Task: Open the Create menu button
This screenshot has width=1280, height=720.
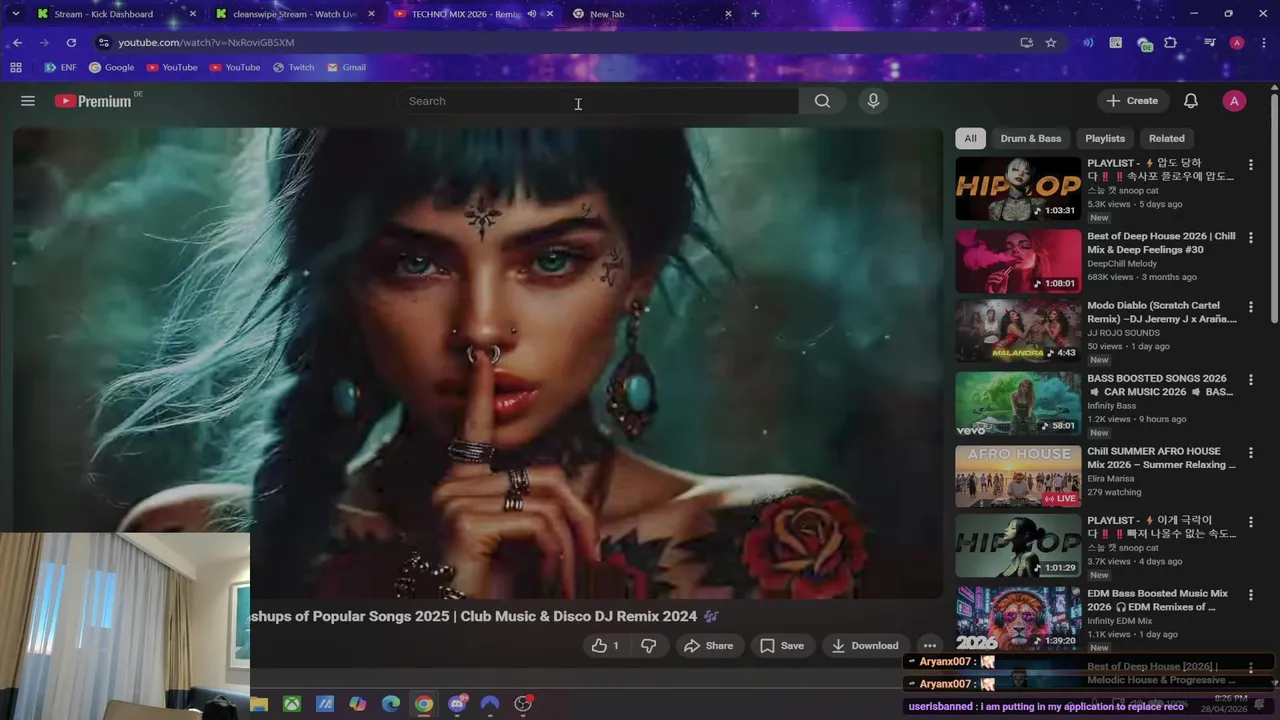Action: [1132, 101]
